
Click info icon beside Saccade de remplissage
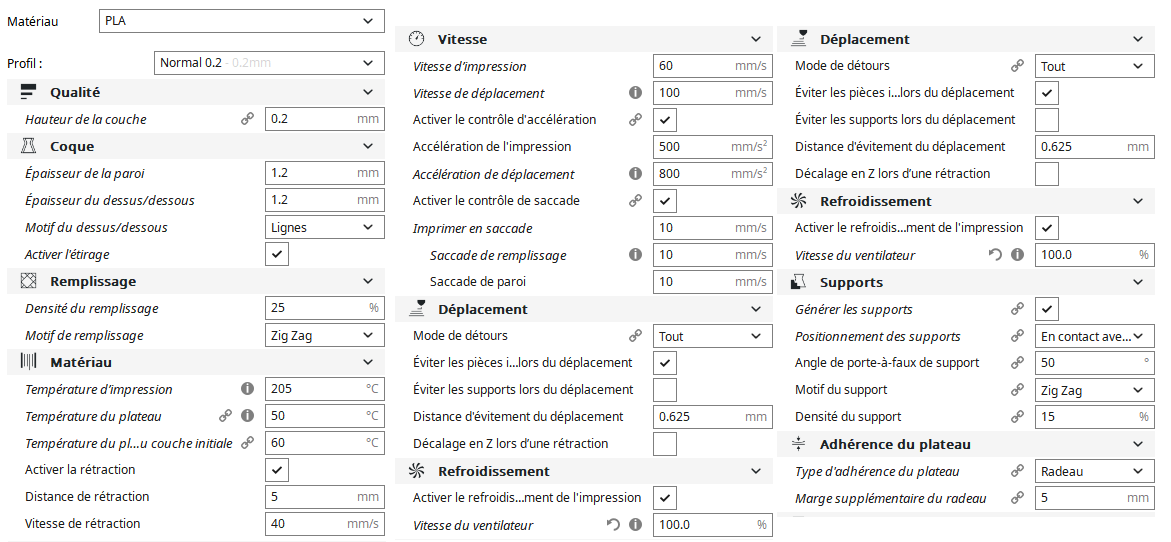coord(636,255)
